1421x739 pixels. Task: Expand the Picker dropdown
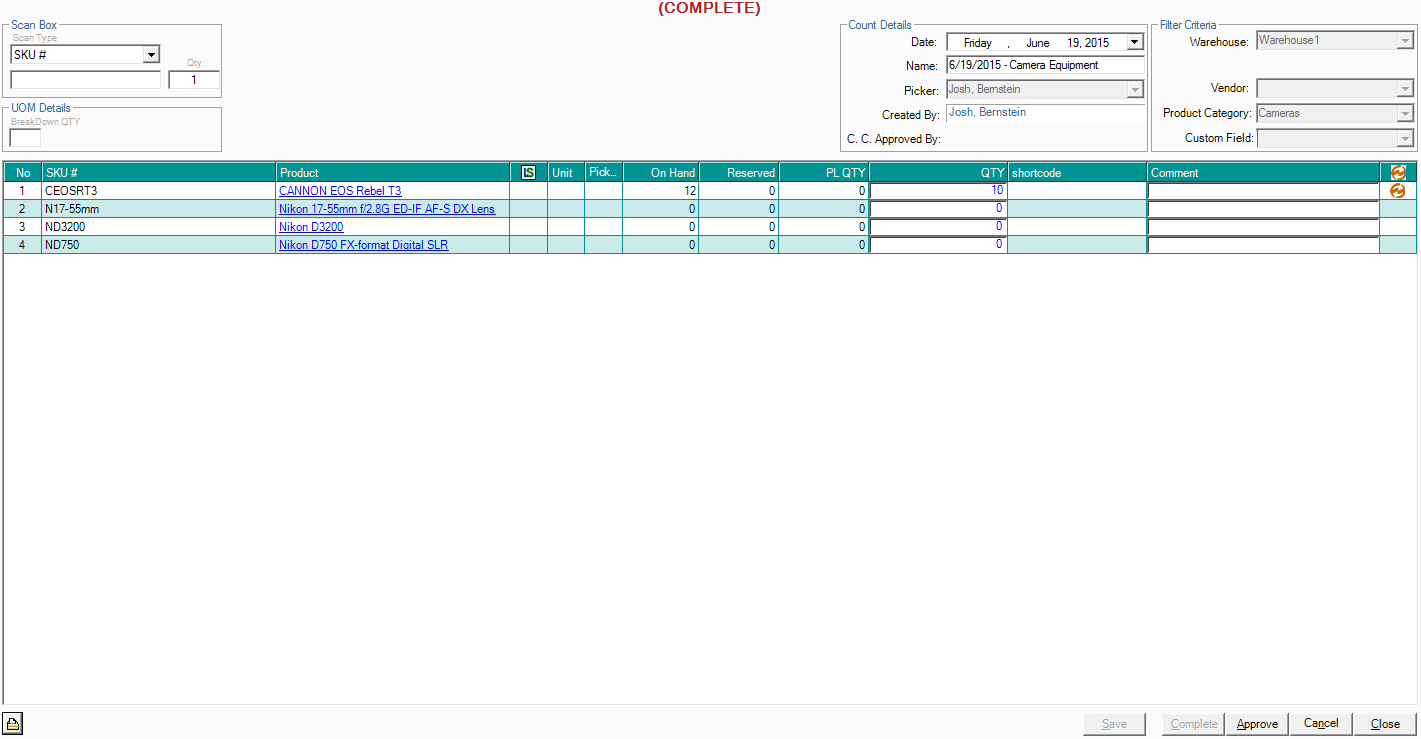click(1134, 90)
